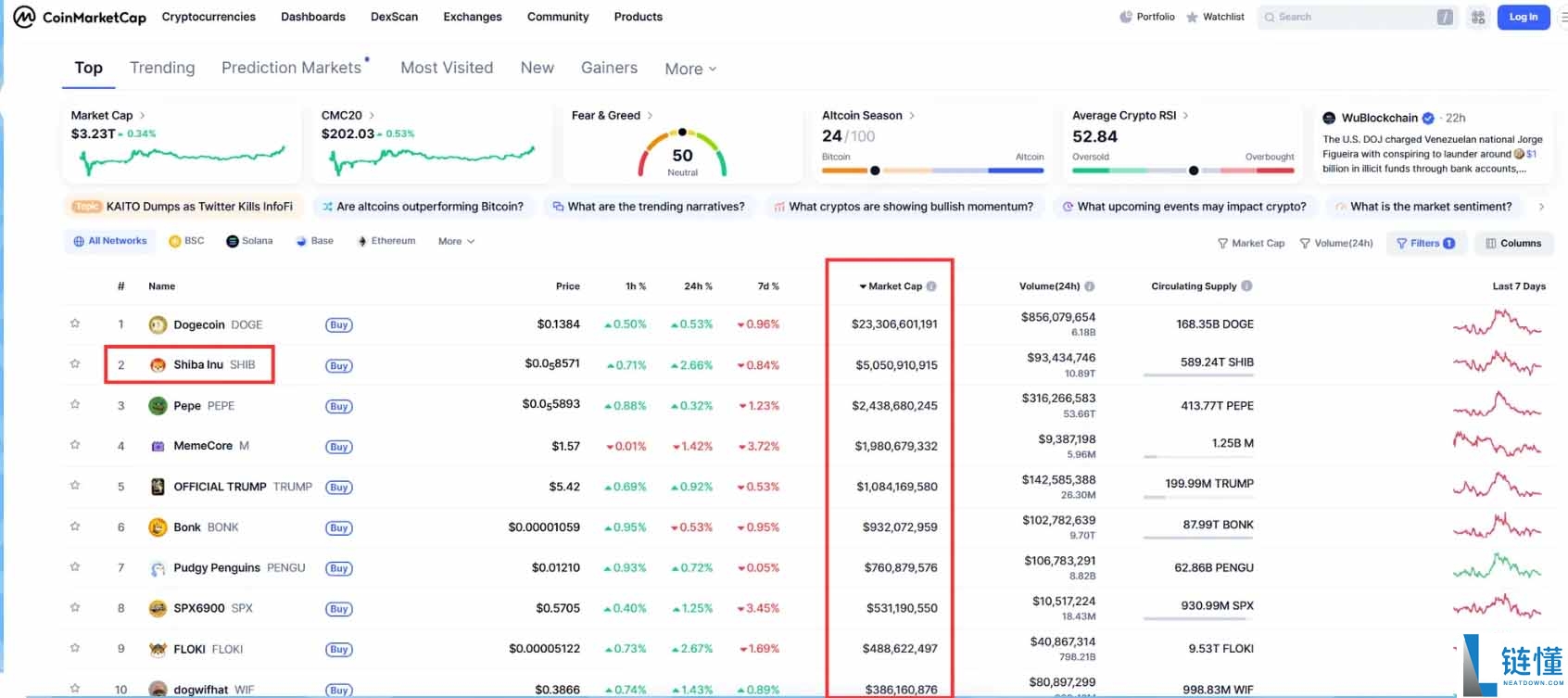The height and width of the screenshot is (698, 1568).
Task: Toggle watchlist star for Shiba Inu
Action: coord(75,364)
